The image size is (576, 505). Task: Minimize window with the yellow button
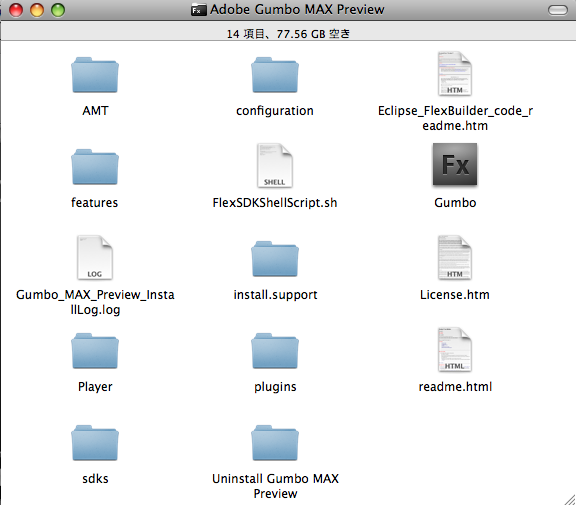[x=37, y=10]
